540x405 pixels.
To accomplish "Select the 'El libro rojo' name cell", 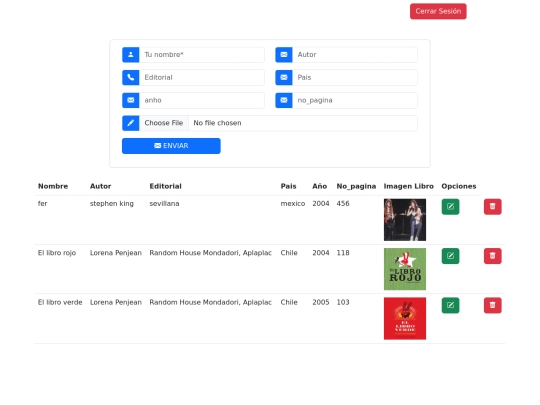I will tap(57, 253).
